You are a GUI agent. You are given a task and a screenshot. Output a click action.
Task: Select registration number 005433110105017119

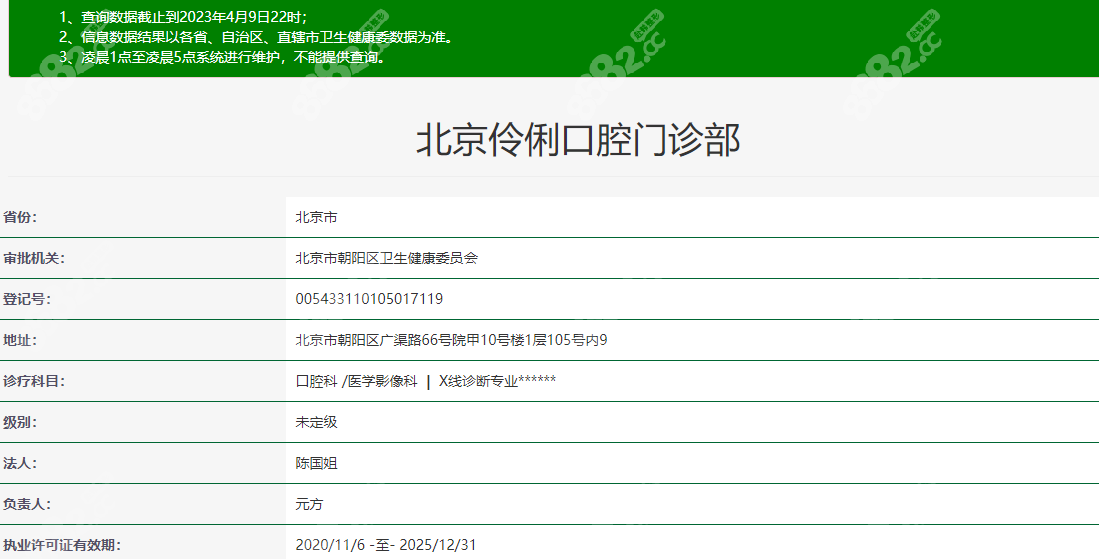pos(369,299)
